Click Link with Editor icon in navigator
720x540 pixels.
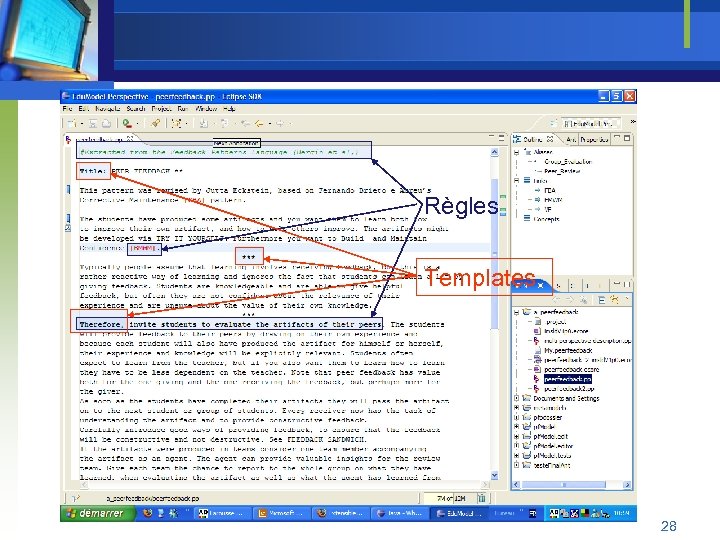614,300
